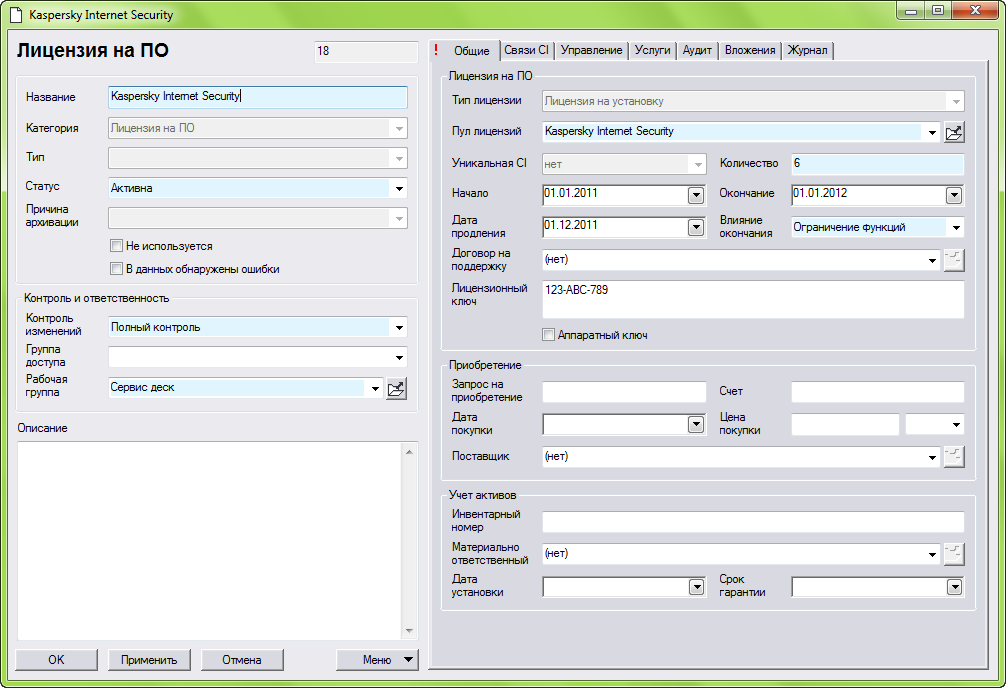Open the Вложения tab
Image resolution: width=1006 pixels, height=688 pixels.
tap(750, 50)
